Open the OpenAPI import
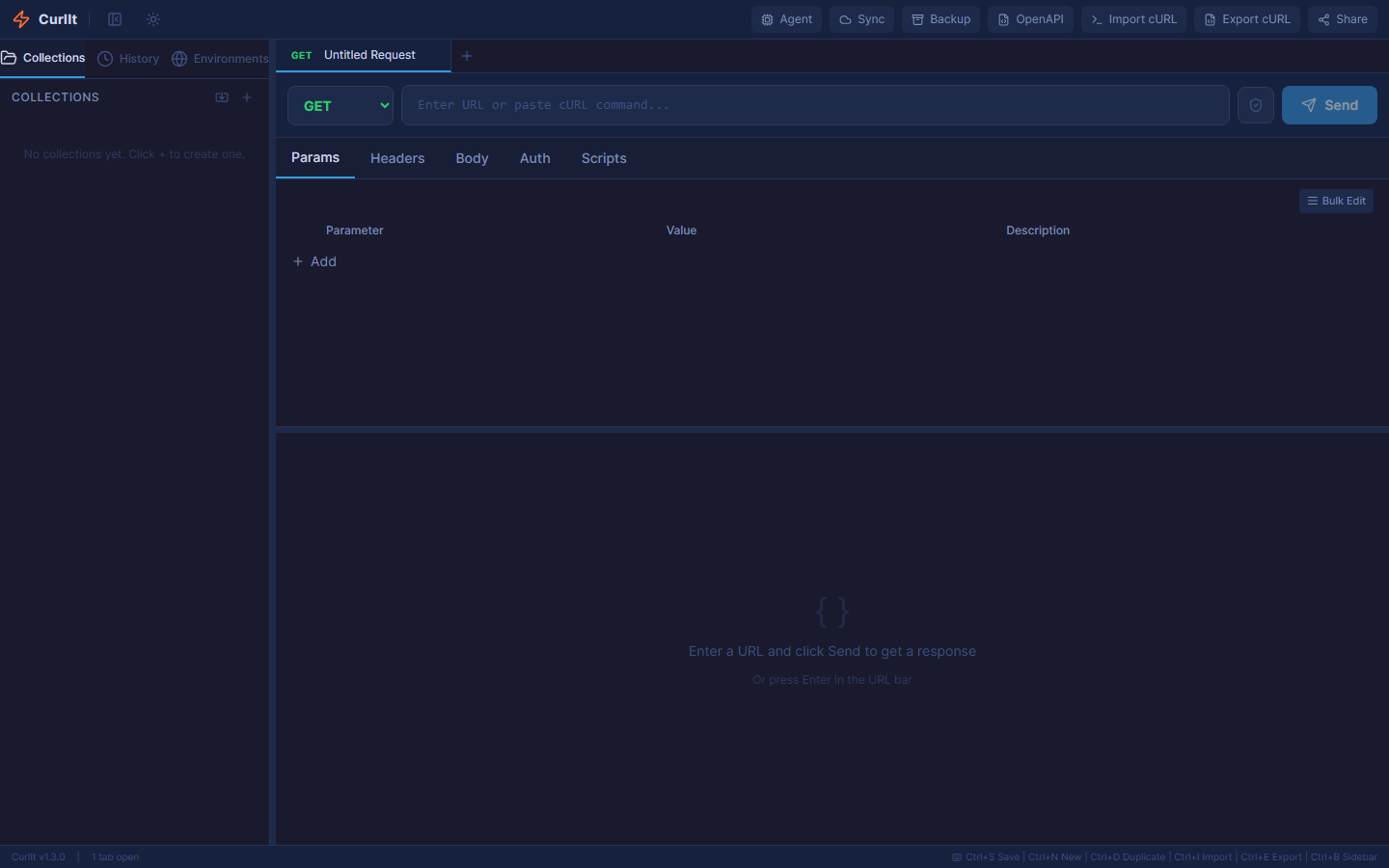The height and width of the screenshot is (868, 1389). coord(1030,19)
